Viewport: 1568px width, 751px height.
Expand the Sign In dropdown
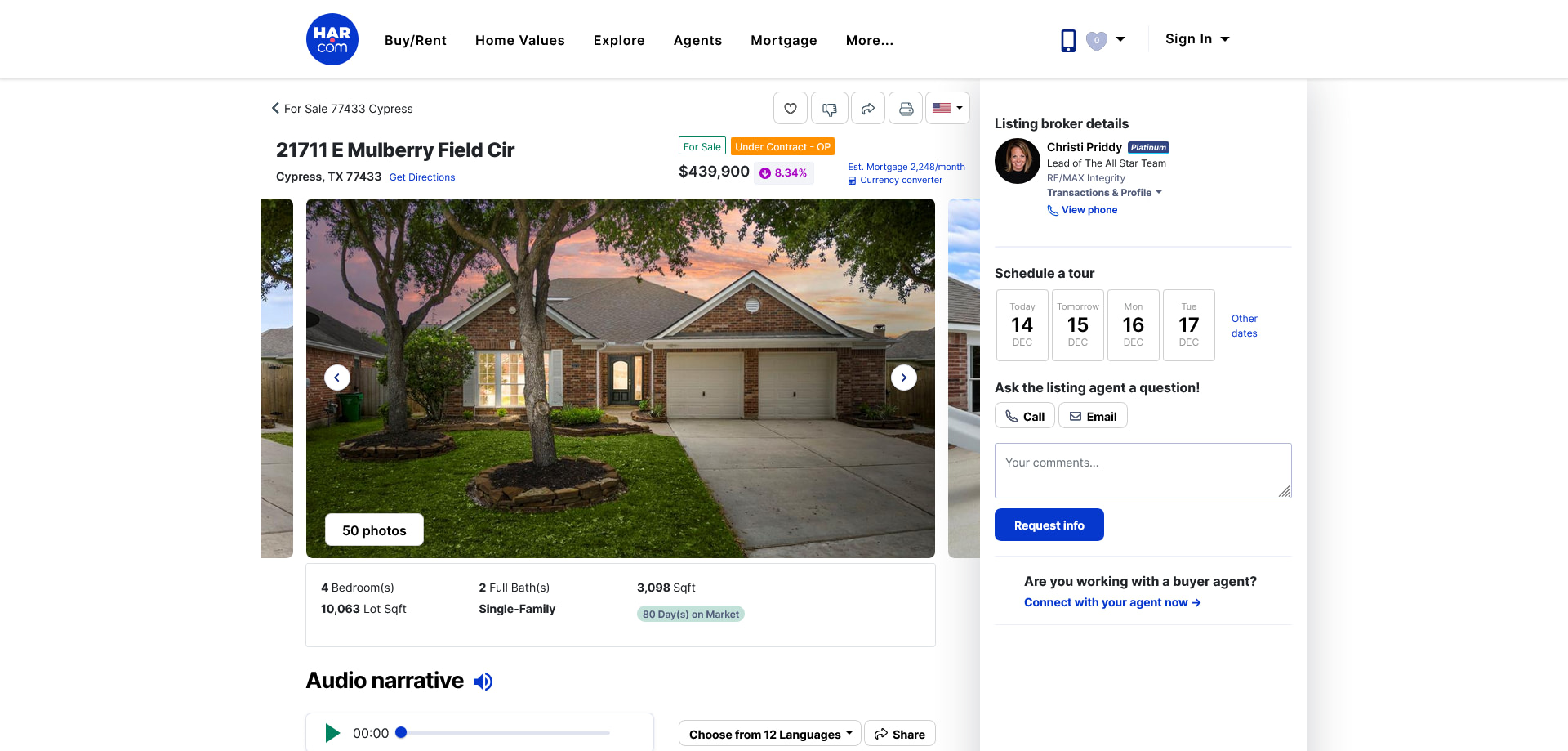click(1197, 39)
